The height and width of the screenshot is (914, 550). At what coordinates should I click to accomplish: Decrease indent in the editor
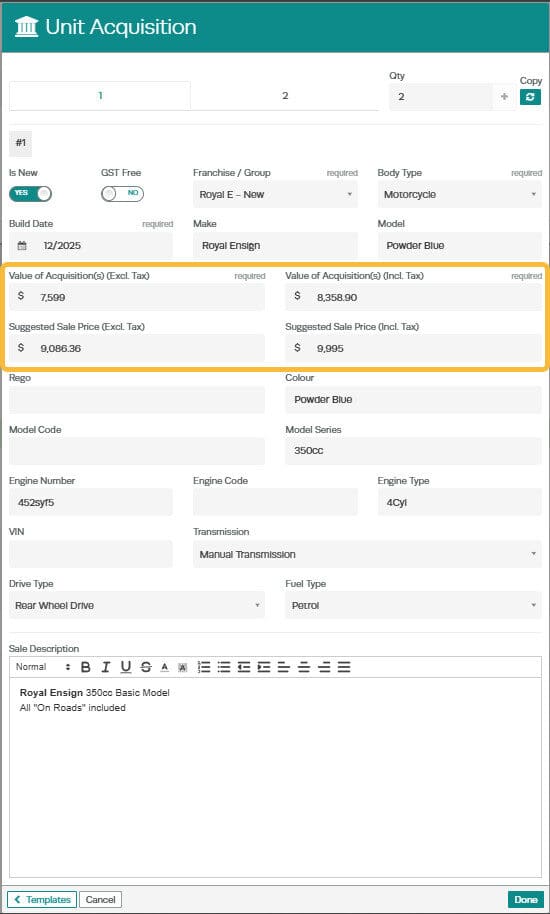tap(244, 667)
